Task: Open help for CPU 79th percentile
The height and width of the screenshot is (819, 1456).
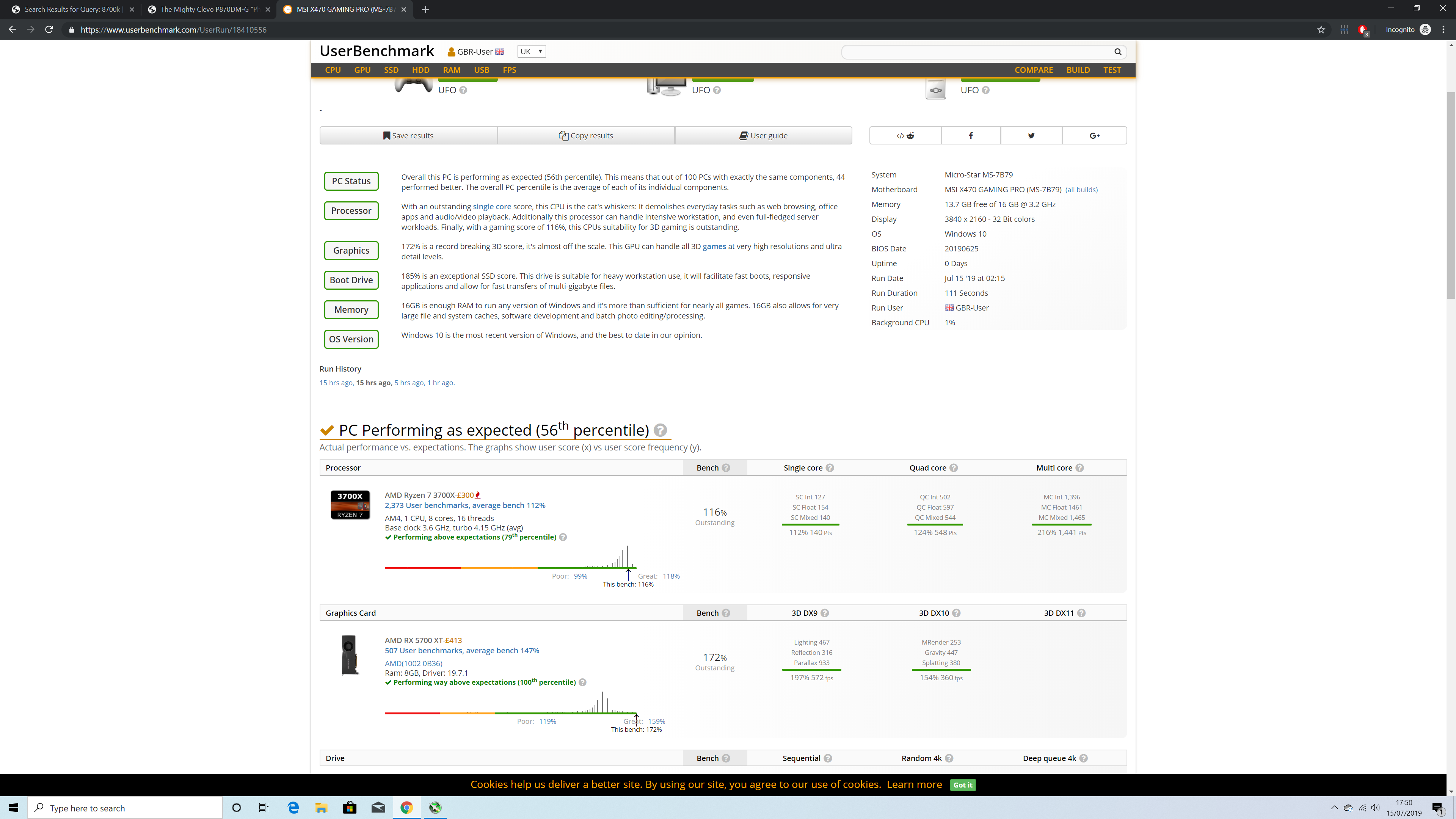Action: 563,538
